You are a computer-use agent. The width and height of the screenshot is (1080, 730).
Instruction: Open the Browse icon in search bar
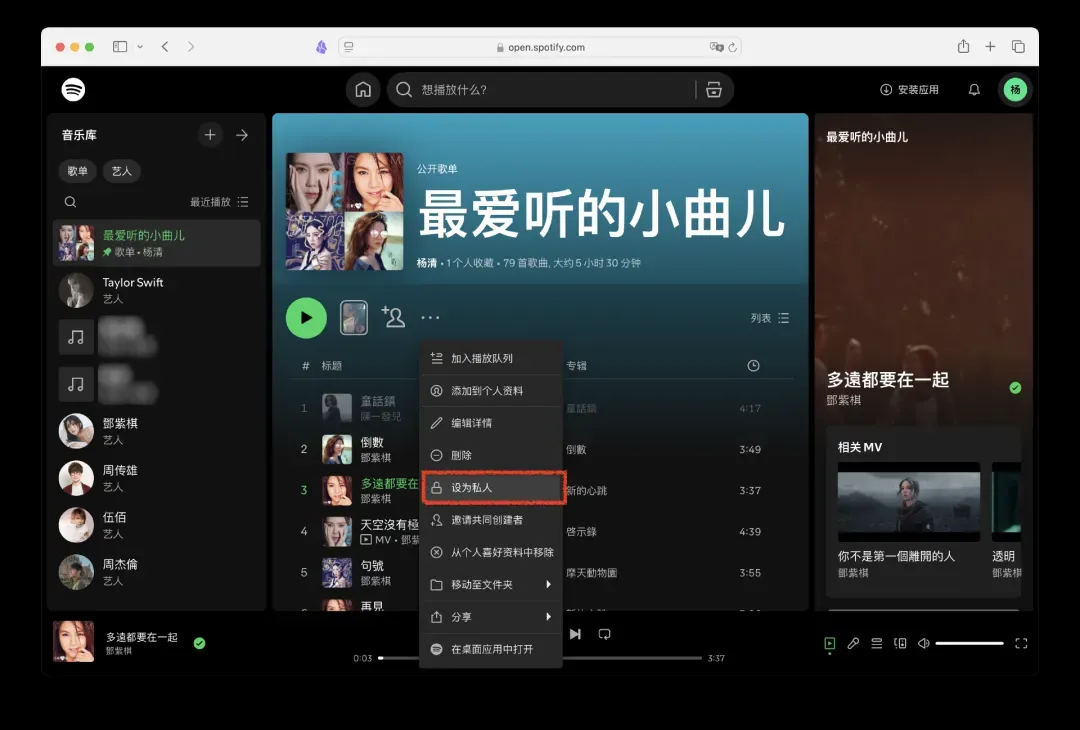(714, 90)
